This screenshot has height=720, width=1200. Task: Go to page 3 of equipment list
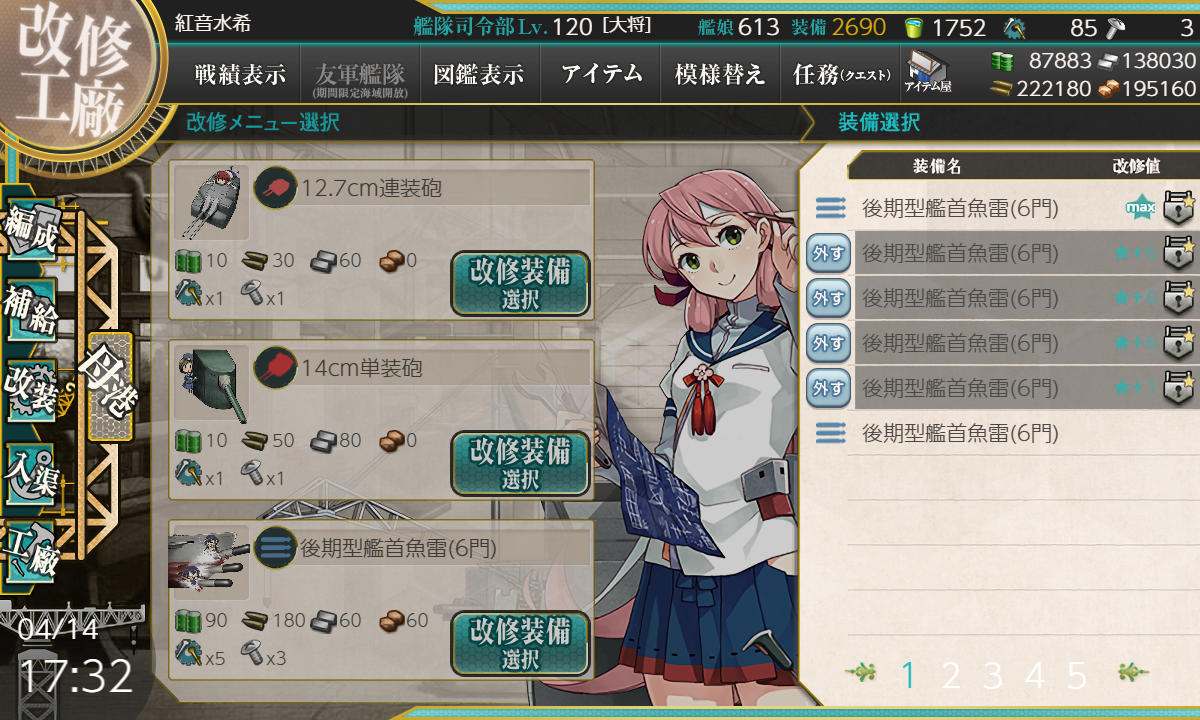pyautogui.click(x=992, y=676)
